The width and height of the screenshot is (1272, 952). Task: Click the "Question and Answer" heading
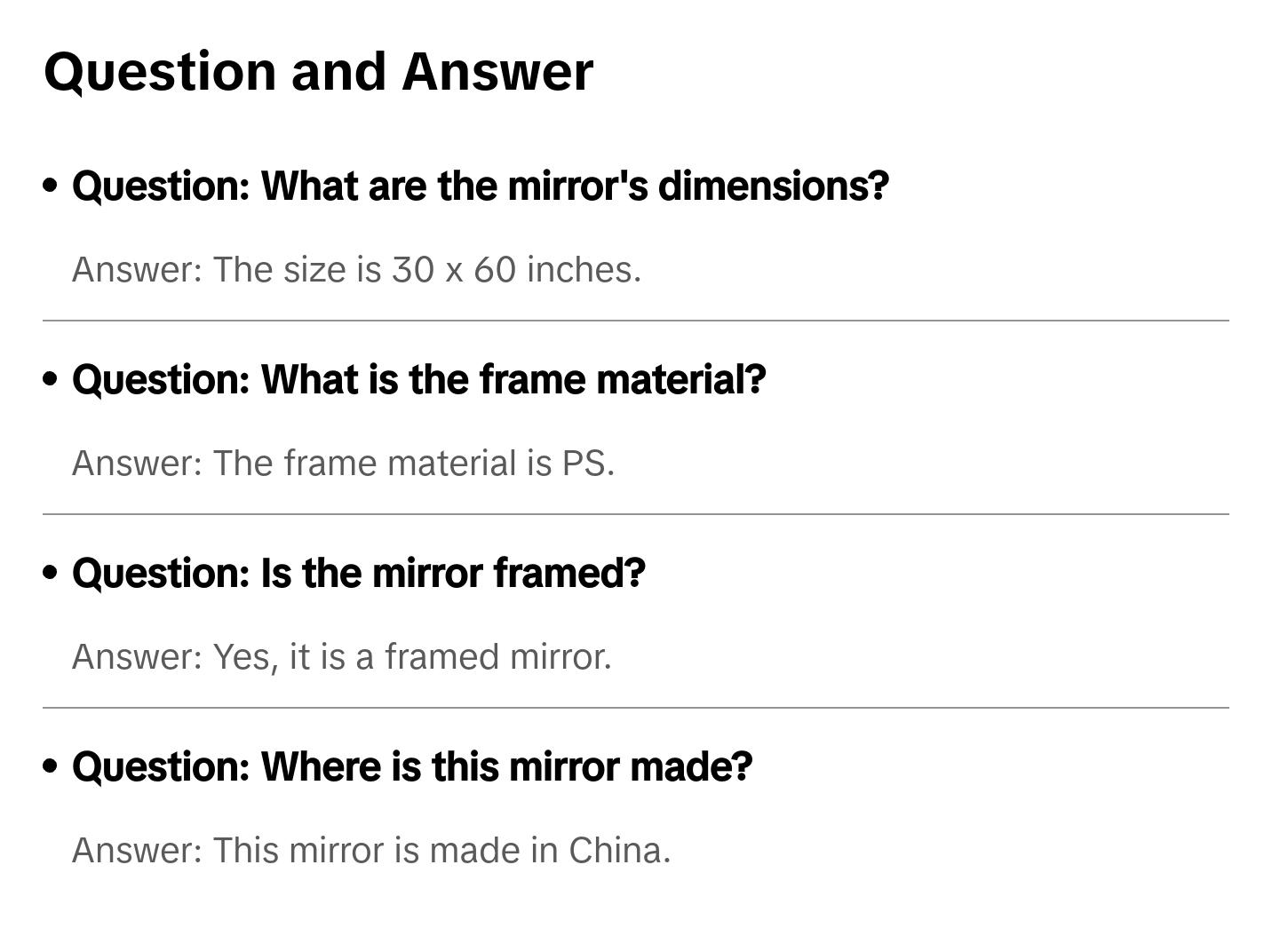pos(318,72)
